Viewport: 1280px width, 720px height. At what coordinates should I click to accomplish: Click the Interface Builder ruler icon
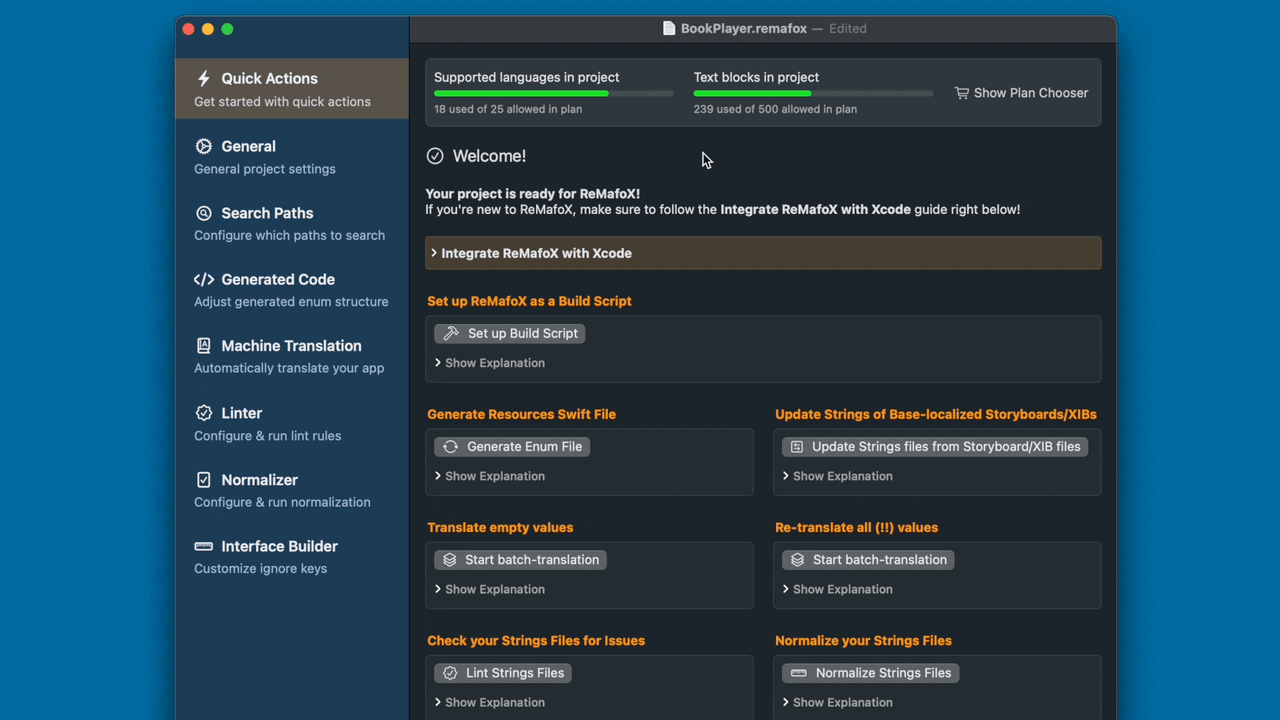point(204,546)
